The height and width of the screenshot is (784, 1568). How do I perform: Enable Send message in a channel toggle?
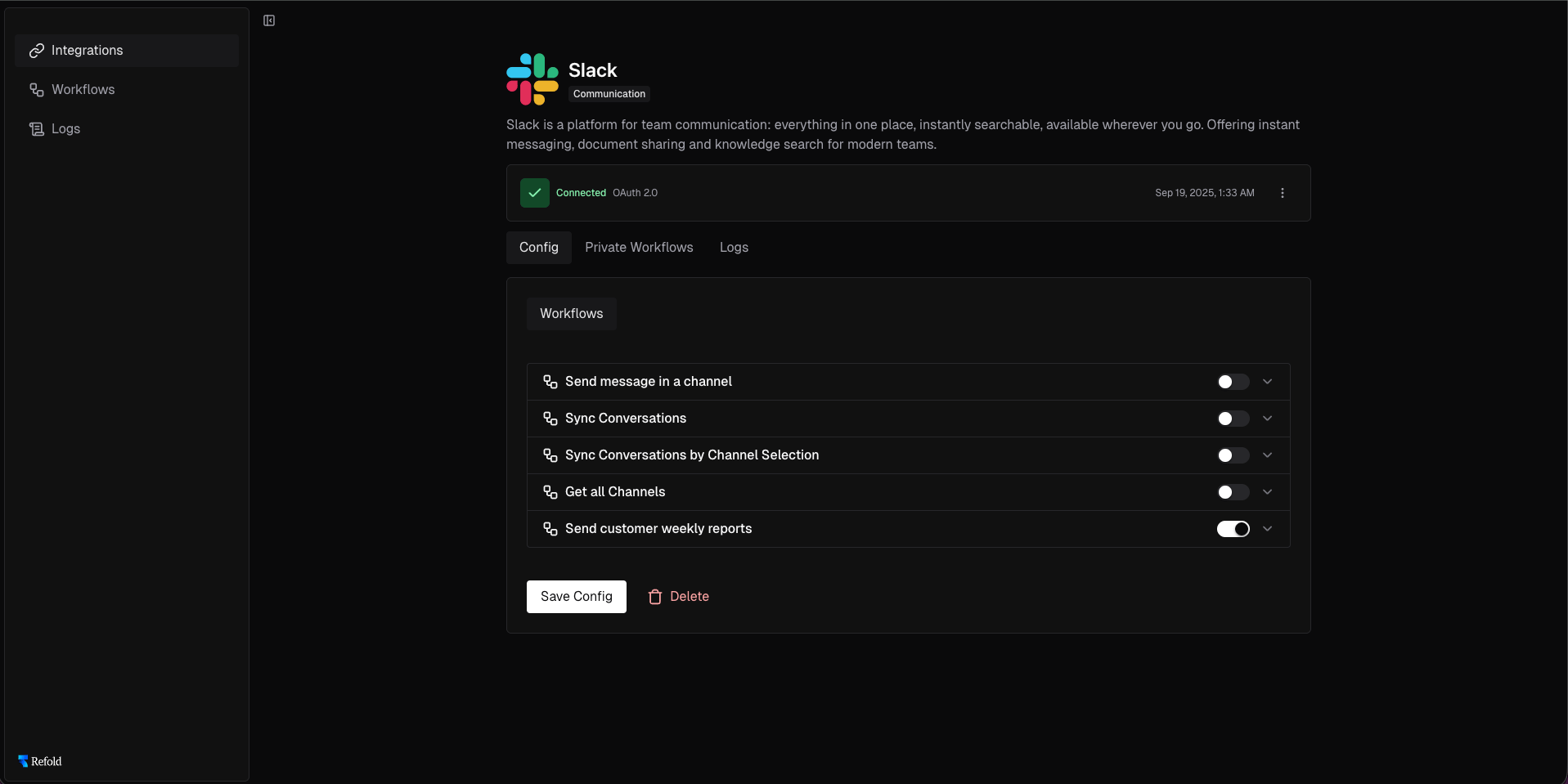[x=1233, y=382]
